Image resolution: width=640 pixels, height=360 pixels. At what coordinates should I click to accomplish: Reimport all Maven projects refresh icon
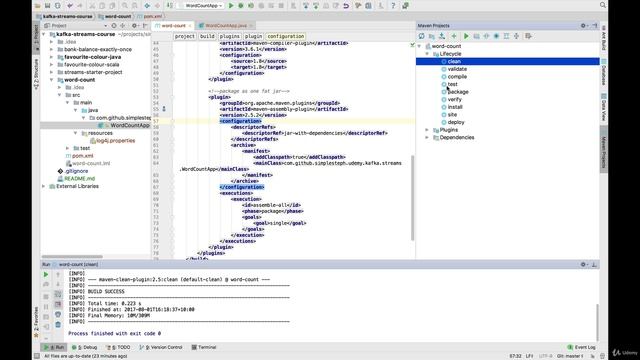(422, 36)
